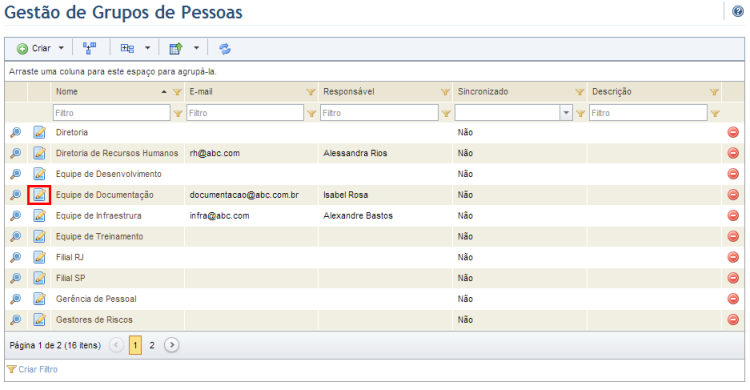Open the Criar Filtro link
Image resolution: width=750 pixels, height=390 pixels.
pyautogui.click(x=38, y=369)
